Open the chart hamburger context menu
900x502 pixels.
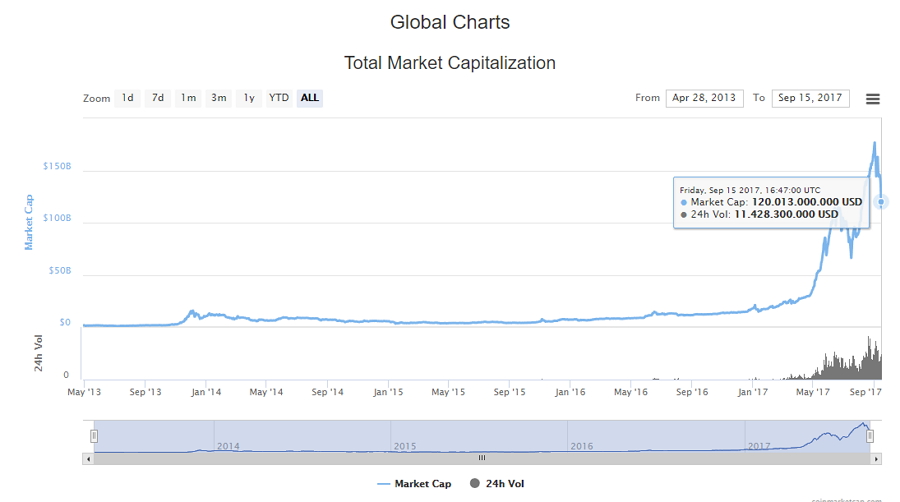click(872, 99)
